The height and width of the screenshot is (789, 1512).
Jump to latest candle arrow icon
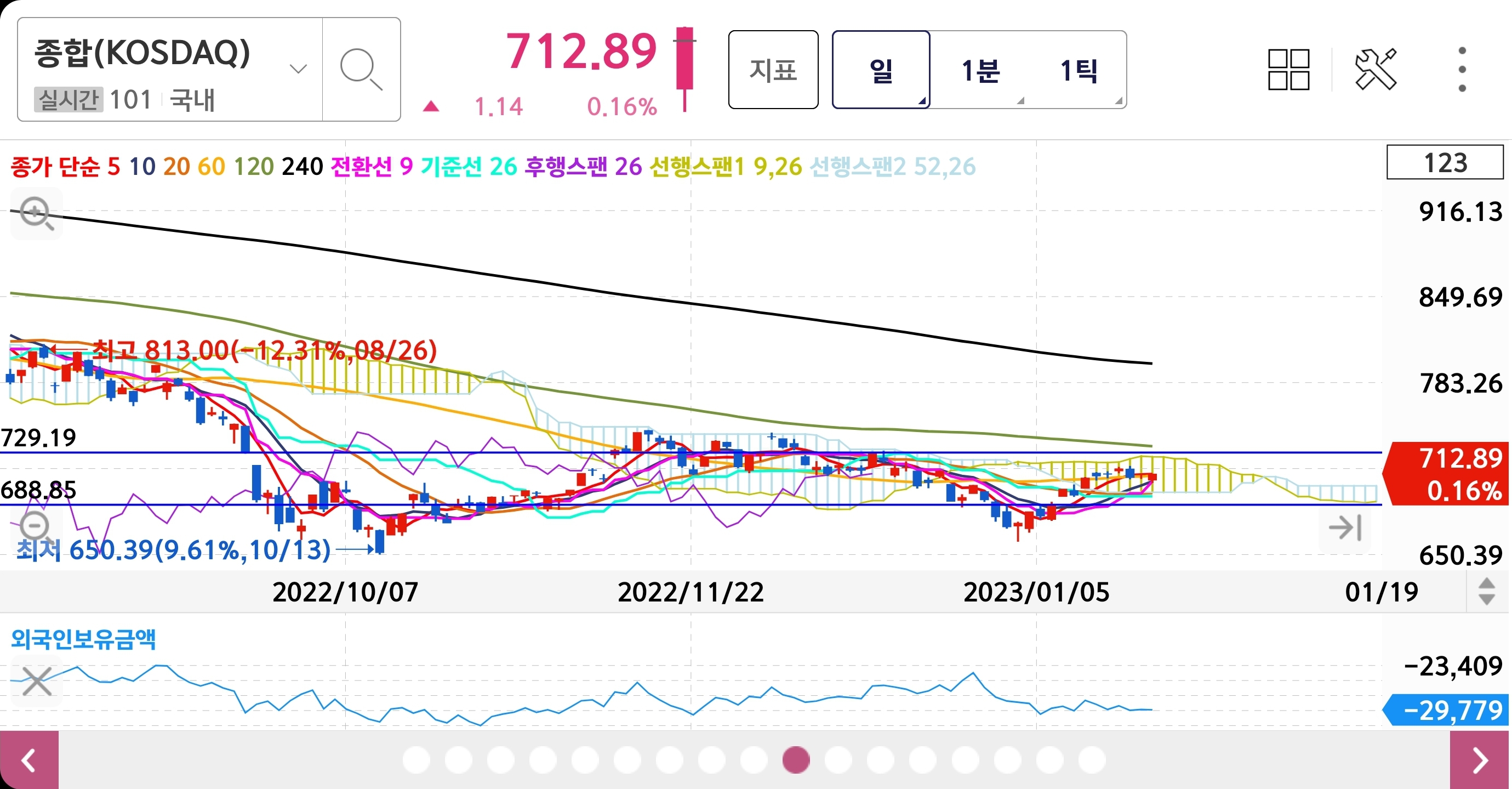1345,527
